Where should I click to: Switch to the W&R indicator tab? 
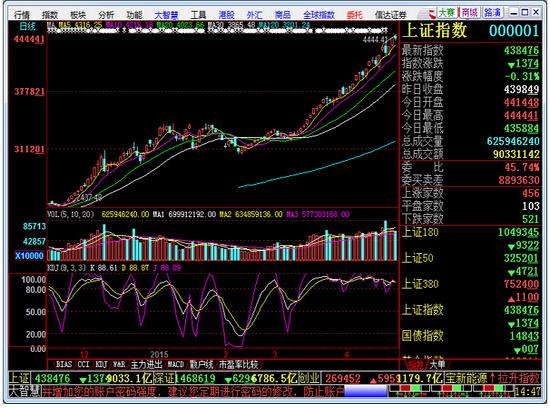[x=119, y=364]
